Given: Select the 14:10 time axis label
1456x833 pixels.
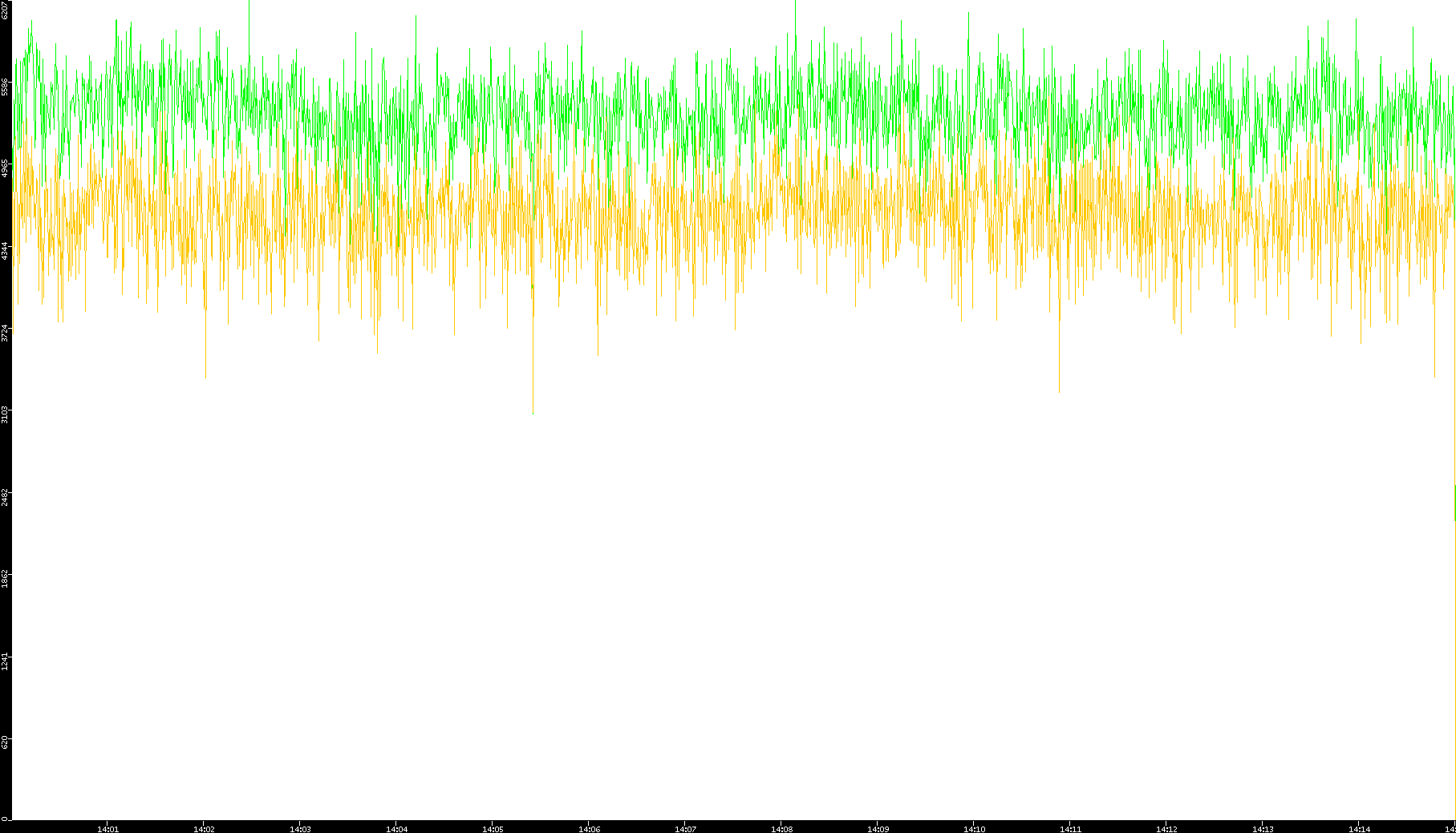Looking at the screenshot, I should pyautogui.click(x=974, y=828).
